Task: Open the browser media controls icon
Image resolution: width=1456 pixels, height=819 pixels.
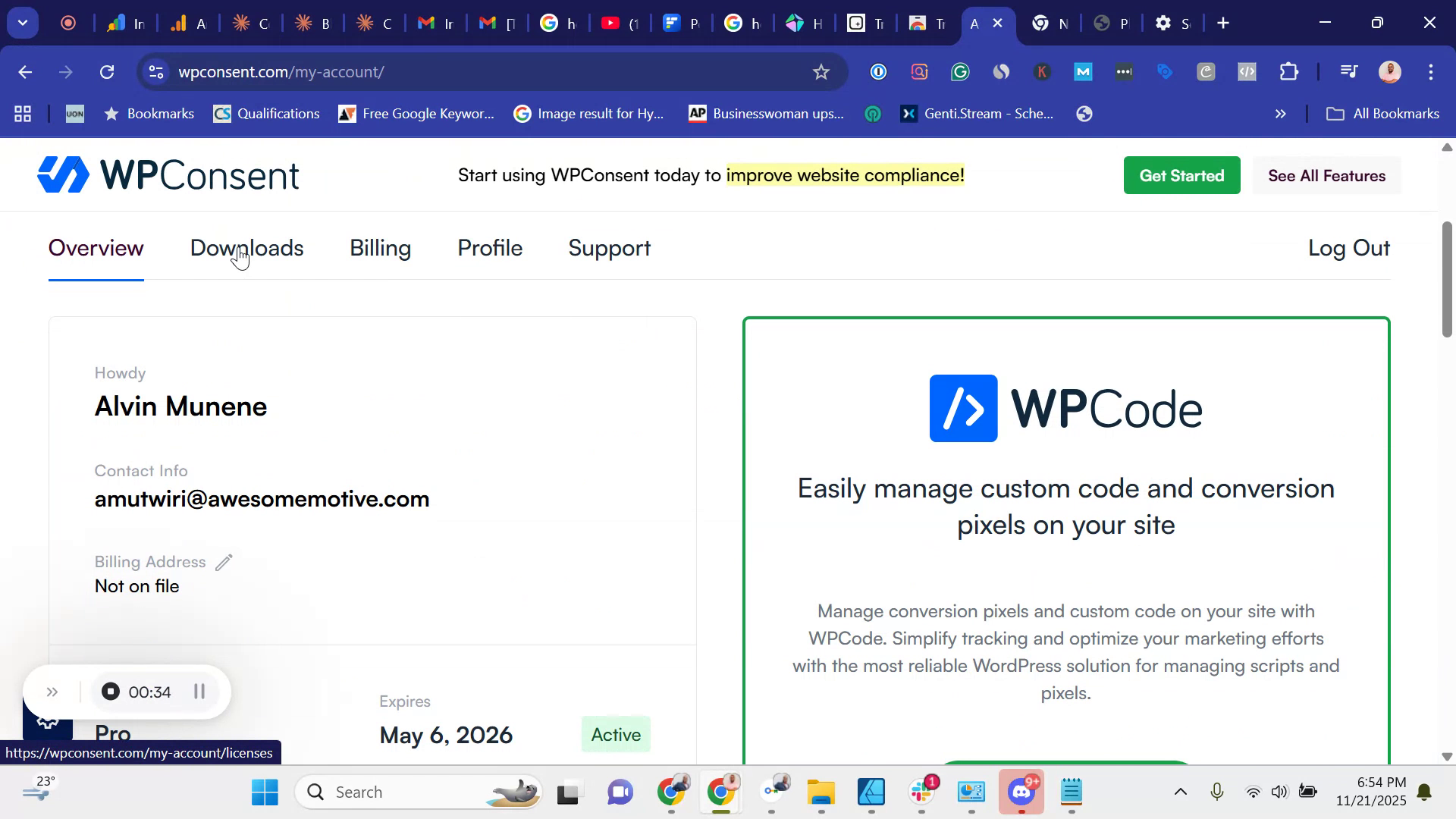Action: pos(1350,72)
